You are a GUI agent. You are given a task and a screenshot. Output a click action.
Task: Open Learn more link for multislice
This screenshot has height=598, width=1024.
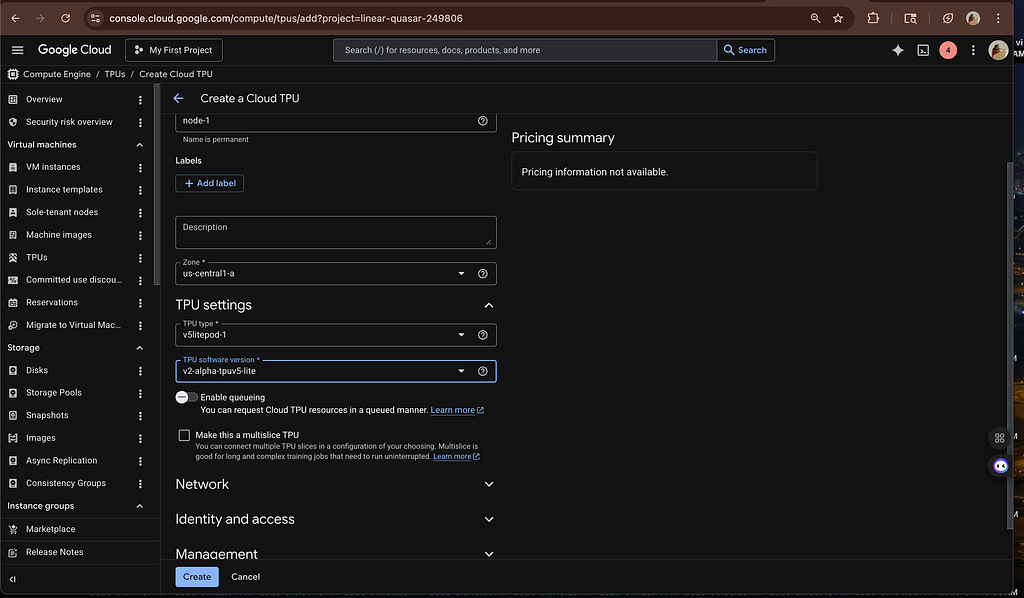pyautogui.click(x=456, y=456)
